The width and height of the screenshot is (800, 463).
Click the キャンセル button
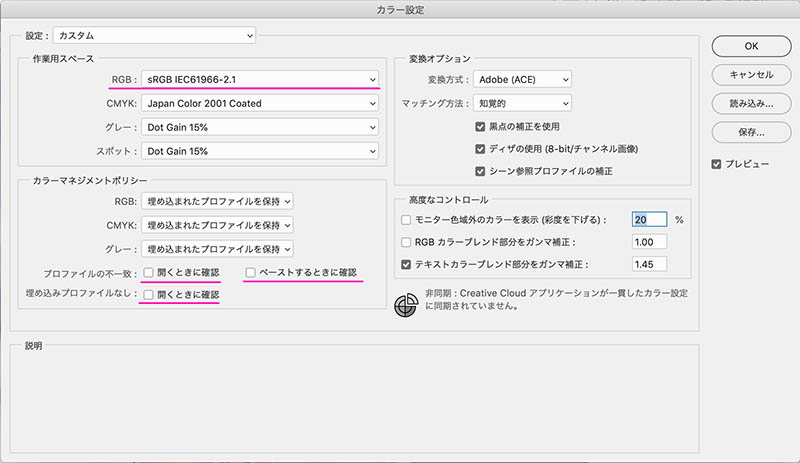(x=752, y=75)
